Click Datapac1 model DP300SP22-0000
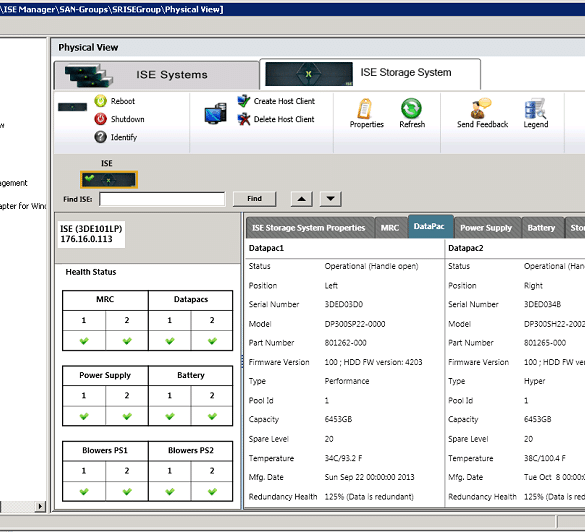The image size is (585, 532). point(355,324)
